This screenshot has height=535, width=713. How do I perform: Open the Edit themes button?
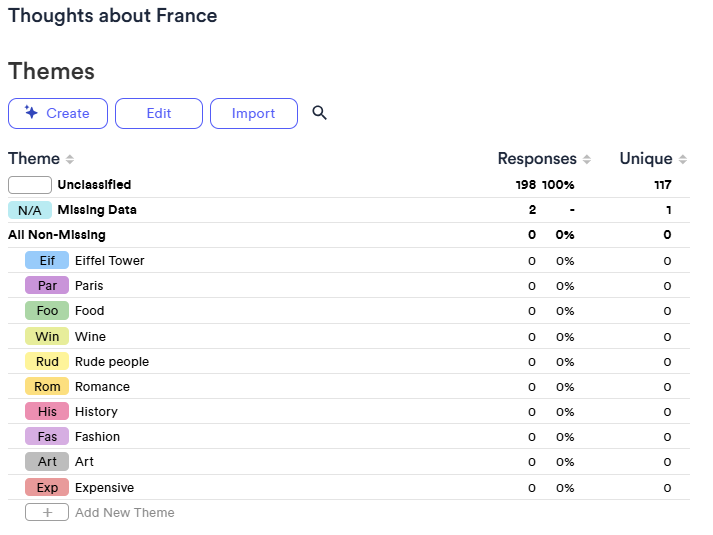[159, 113]
